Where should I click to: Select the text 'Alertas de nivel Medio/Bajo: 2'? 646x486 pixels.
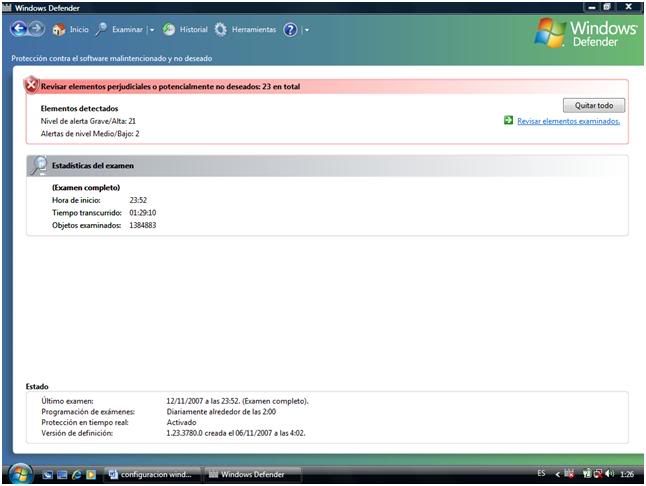point(90,134)
